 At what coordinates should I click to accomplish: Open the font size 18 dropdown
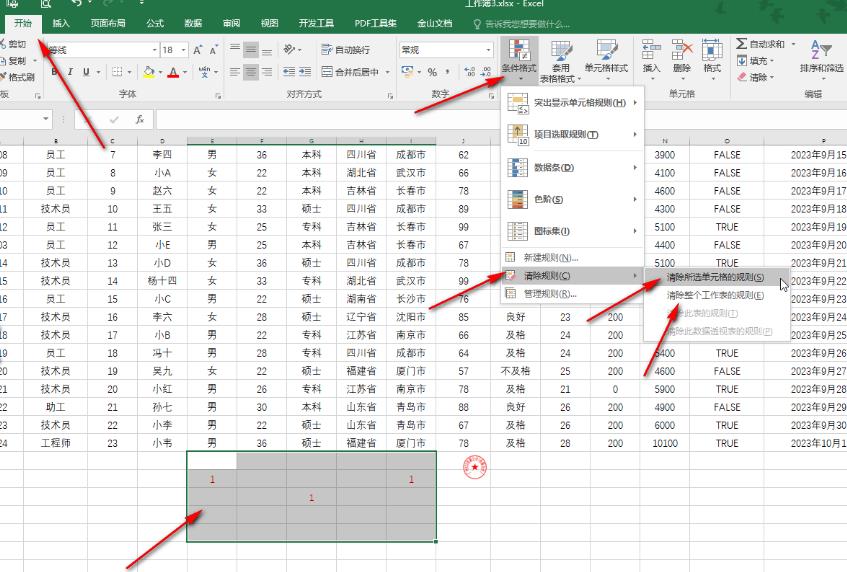pos(184,50)
